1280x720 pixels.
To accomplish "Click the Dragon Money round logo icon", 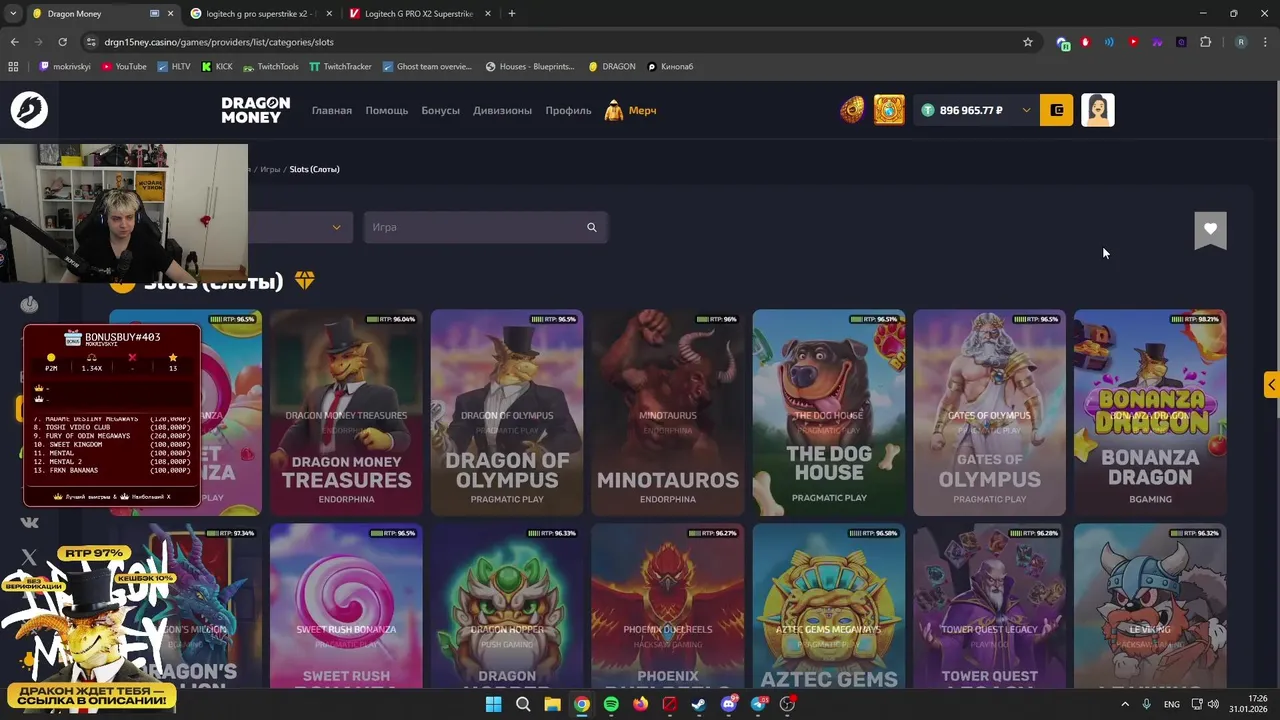I will [x=29, y=110].
